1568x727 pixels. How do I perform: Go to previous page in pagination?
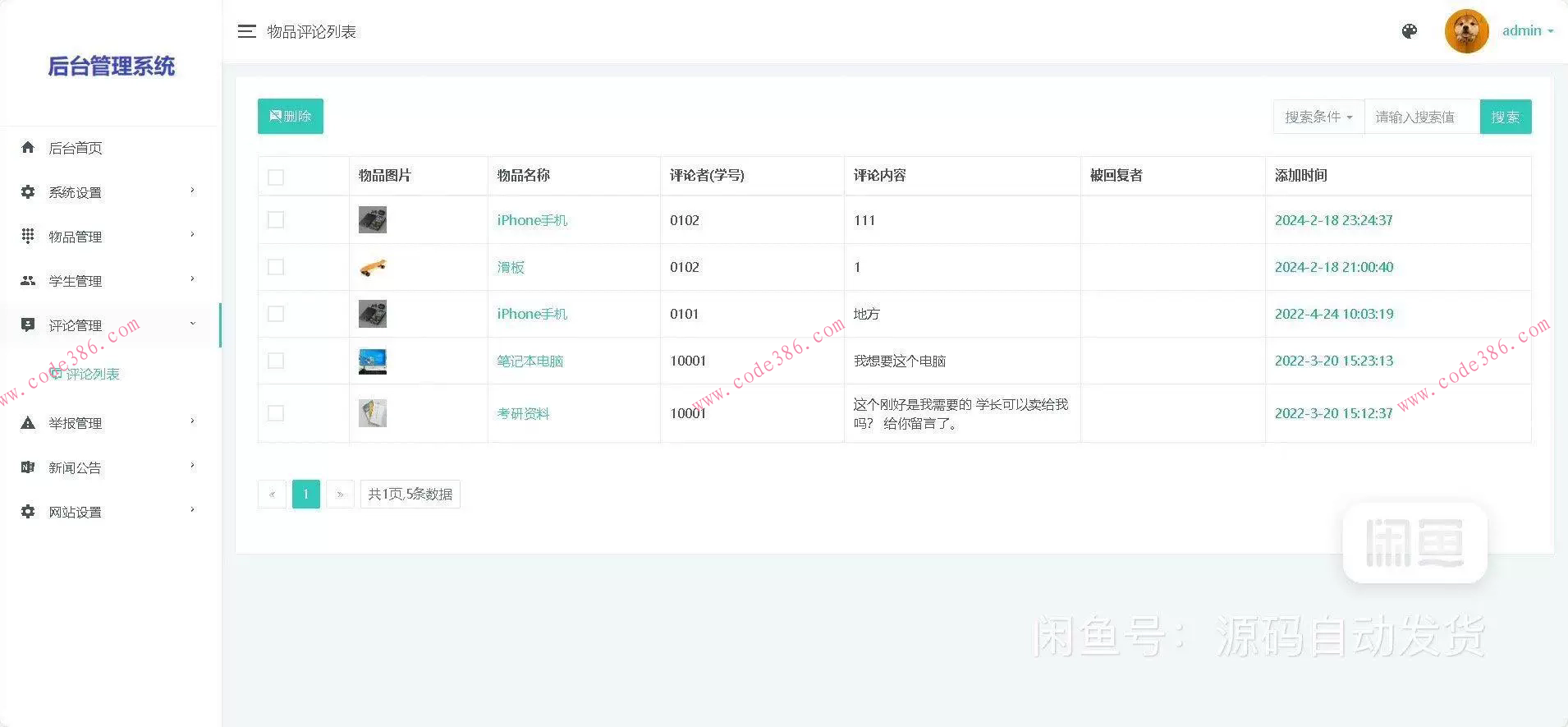pyautogui.click(x=272, y=495)
